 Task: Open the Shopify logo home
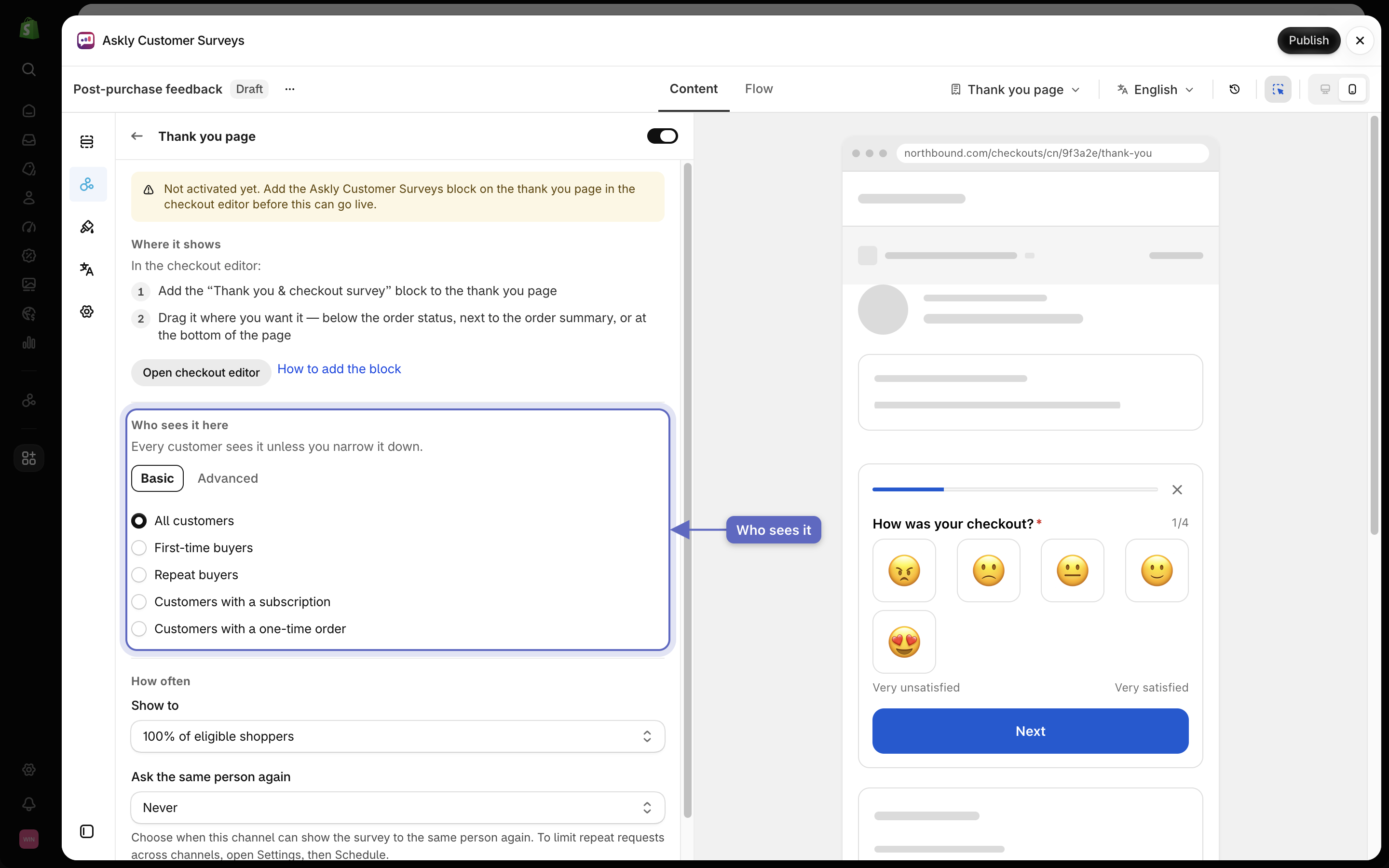29,29
